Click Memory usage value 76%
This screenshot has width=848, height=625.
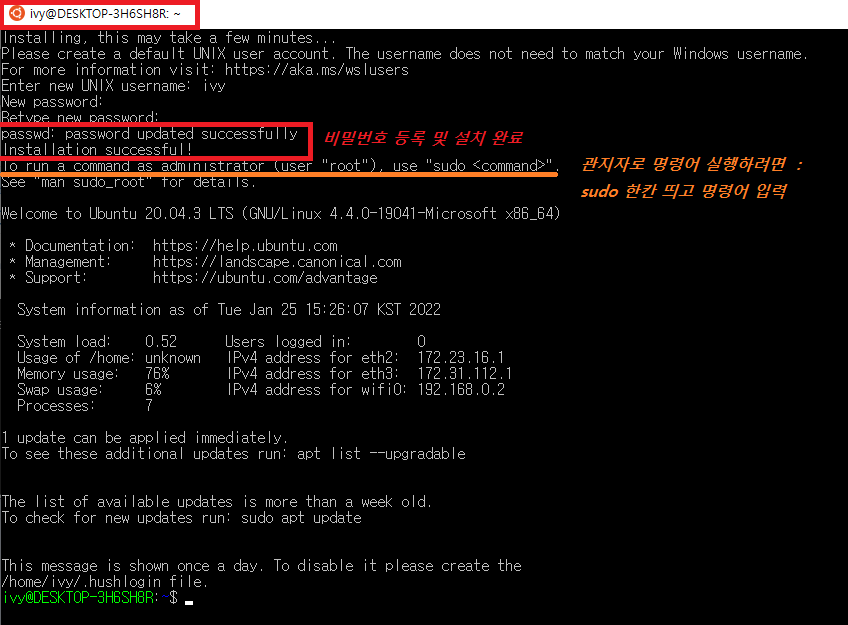[x=157, y=374]
